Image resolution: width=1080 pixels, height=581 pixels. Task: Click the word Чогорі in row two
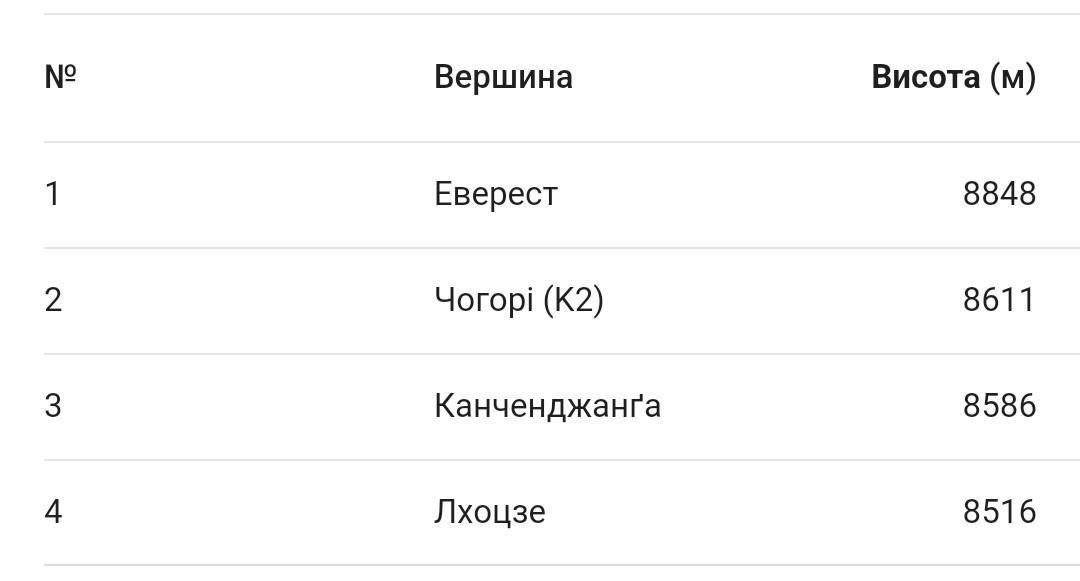click(483, 299)
